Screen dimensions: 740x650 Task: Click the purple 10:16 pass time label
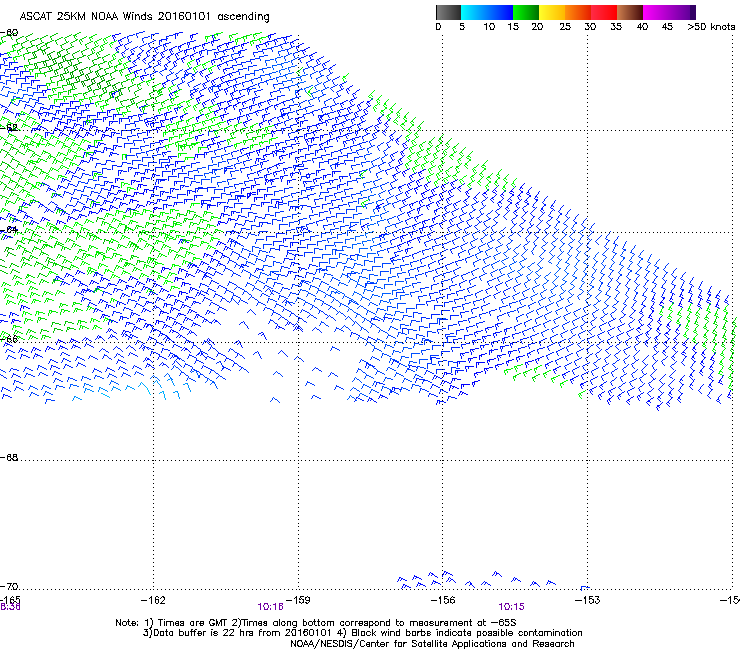click(270, 607)
